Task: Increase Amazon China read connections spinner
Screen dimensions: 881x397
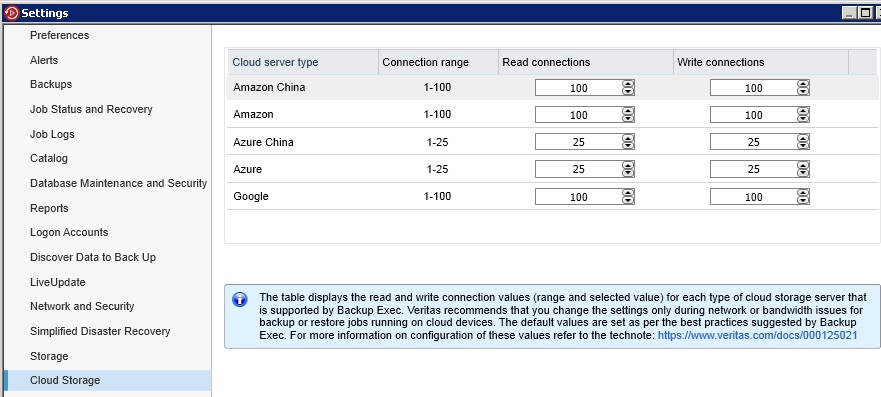Action: [x=628, y=84]
